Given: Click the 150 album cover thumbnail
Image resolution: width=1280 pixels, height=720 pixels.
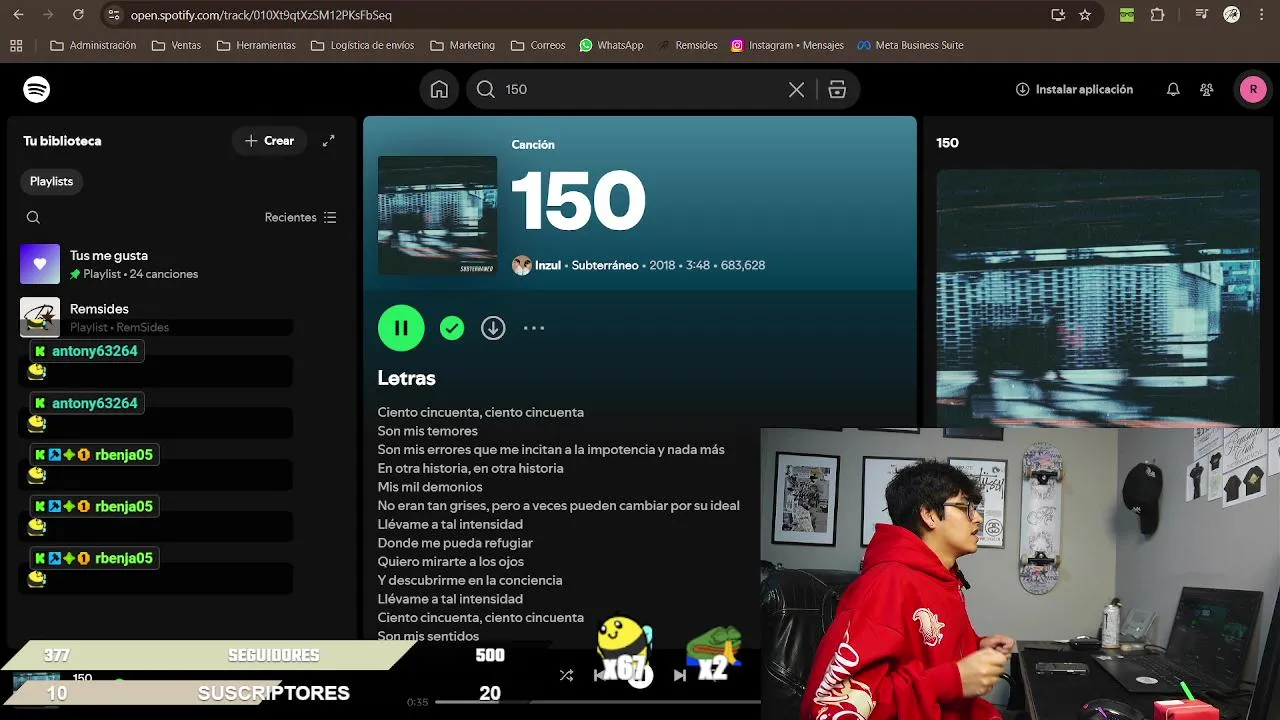Looking at the screenshot, I should point(437,215).
